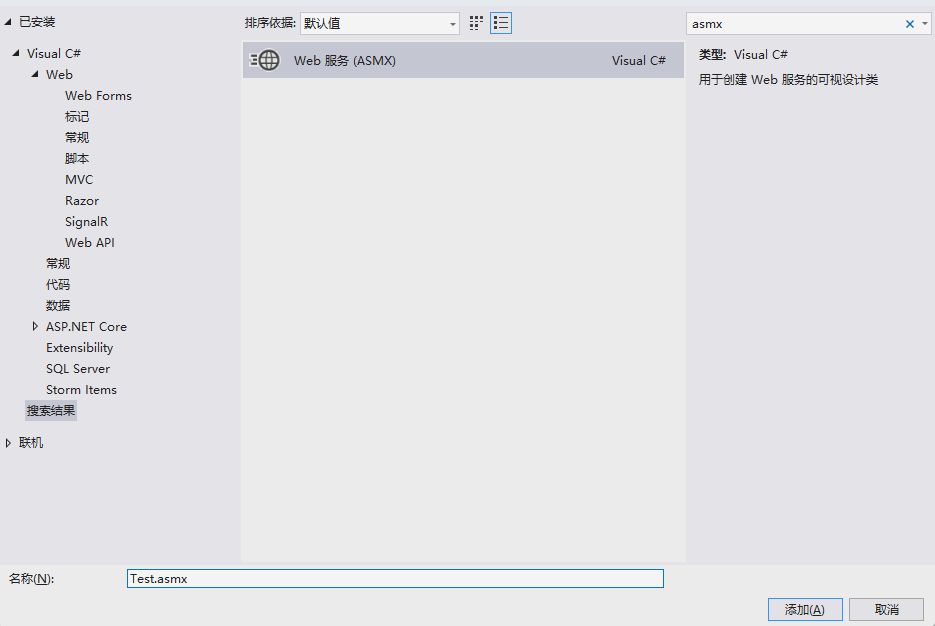Select the SQL Server category
The height and width of the screenshot is (626, 935).
(x=78, y=369)
